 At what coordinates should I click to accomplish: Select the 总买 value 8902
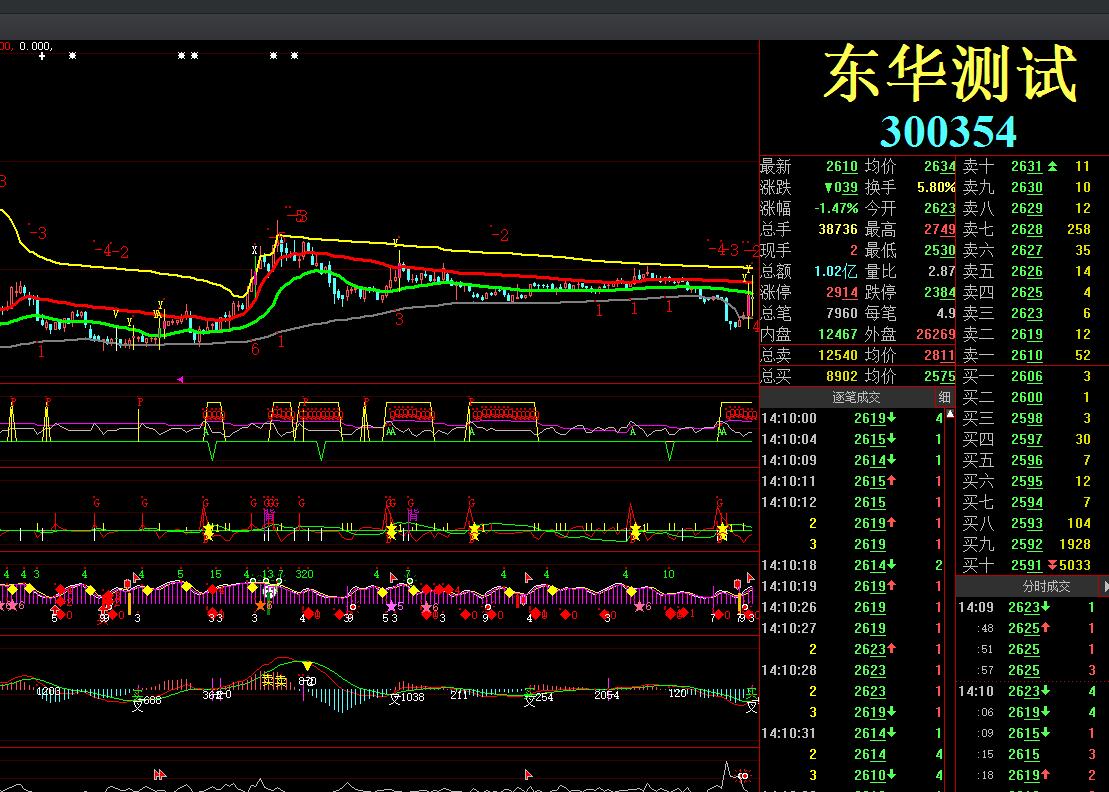842,376
